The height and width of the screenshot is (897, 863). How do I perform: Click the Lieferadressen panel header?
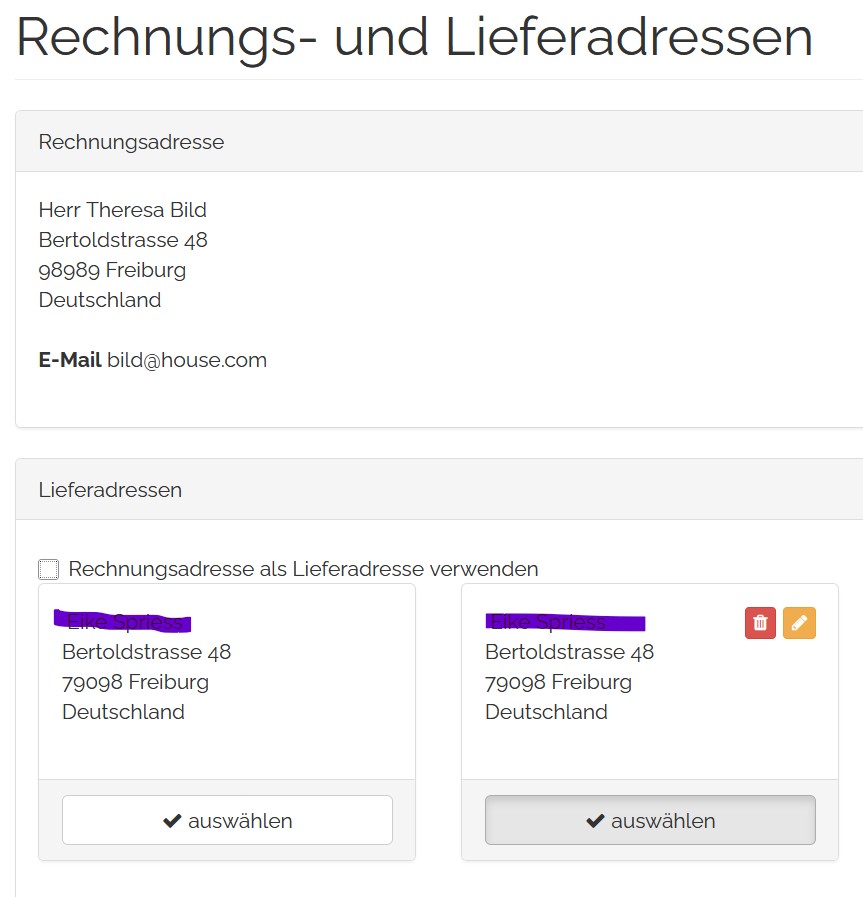click(110, 490)
